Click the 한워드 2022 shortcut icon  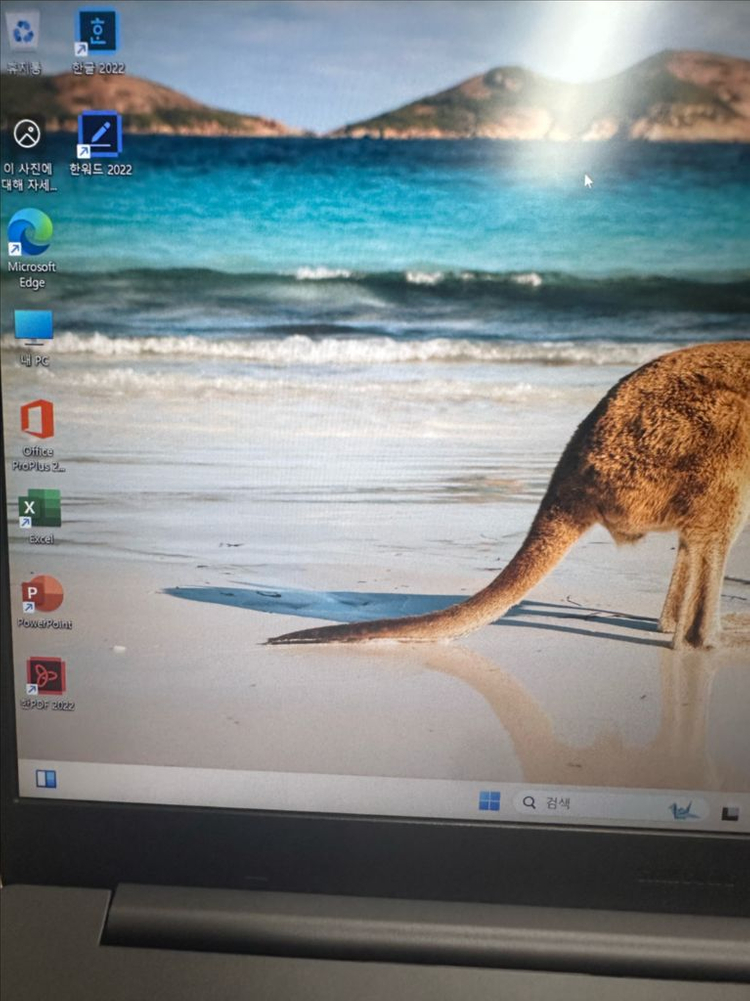click(99, 134)
